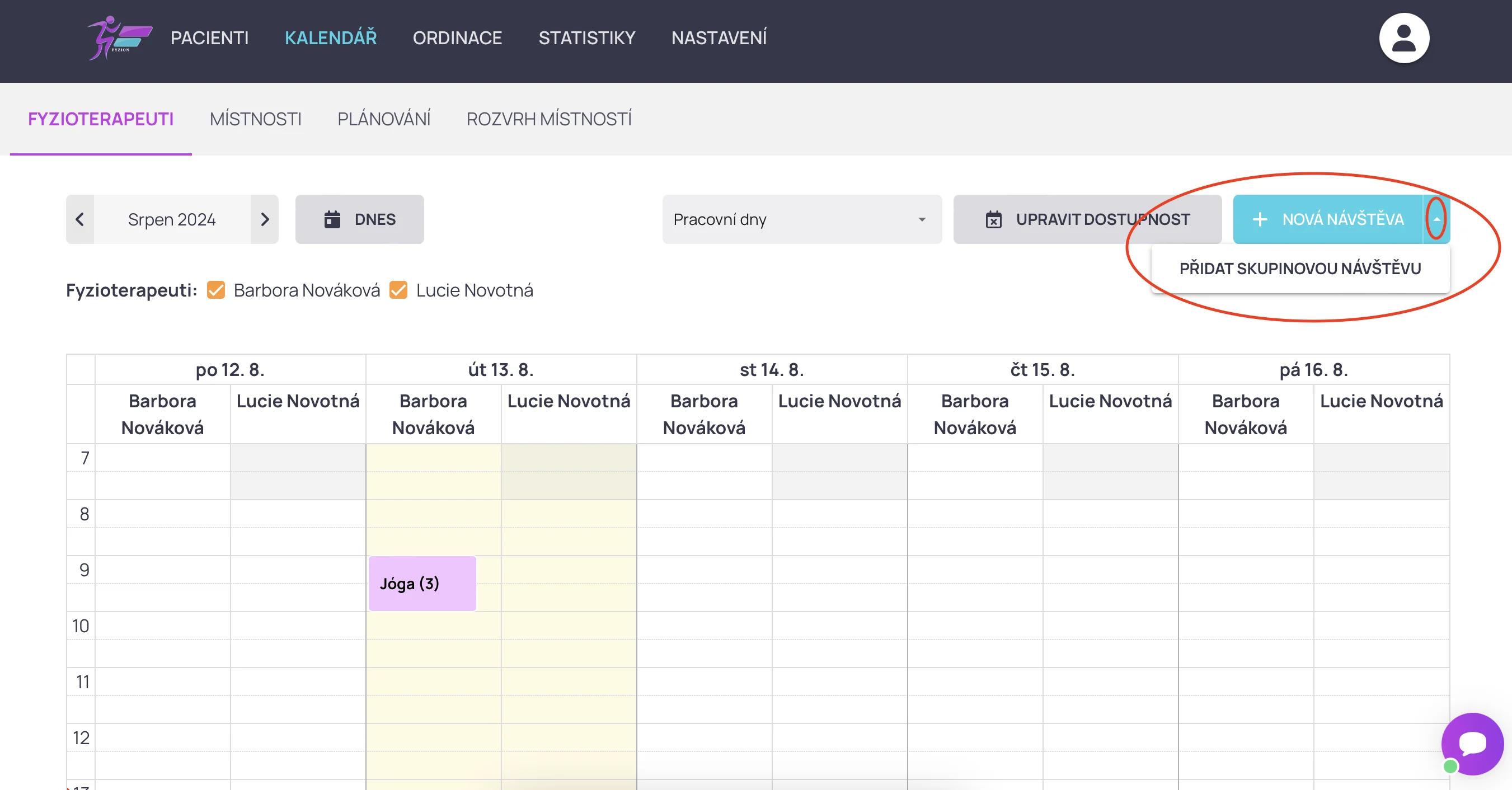Click the Fyzion logo icon
Screen dimensions: 1512x790
tap(119, 38)
